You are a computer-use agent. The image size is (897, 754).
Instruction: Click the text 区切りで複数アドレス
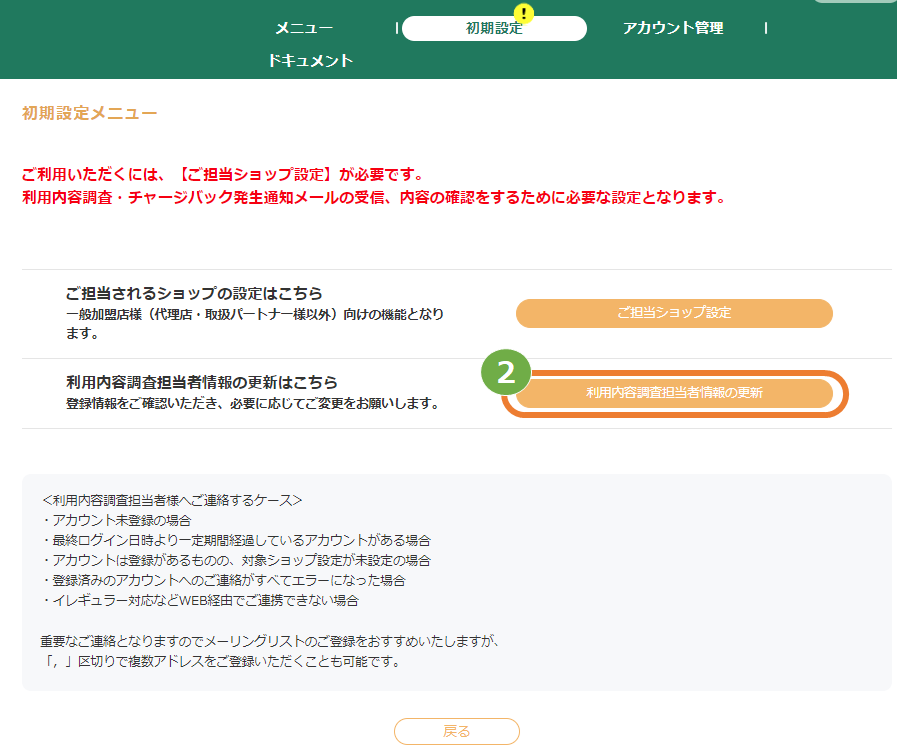pos(140,661)
